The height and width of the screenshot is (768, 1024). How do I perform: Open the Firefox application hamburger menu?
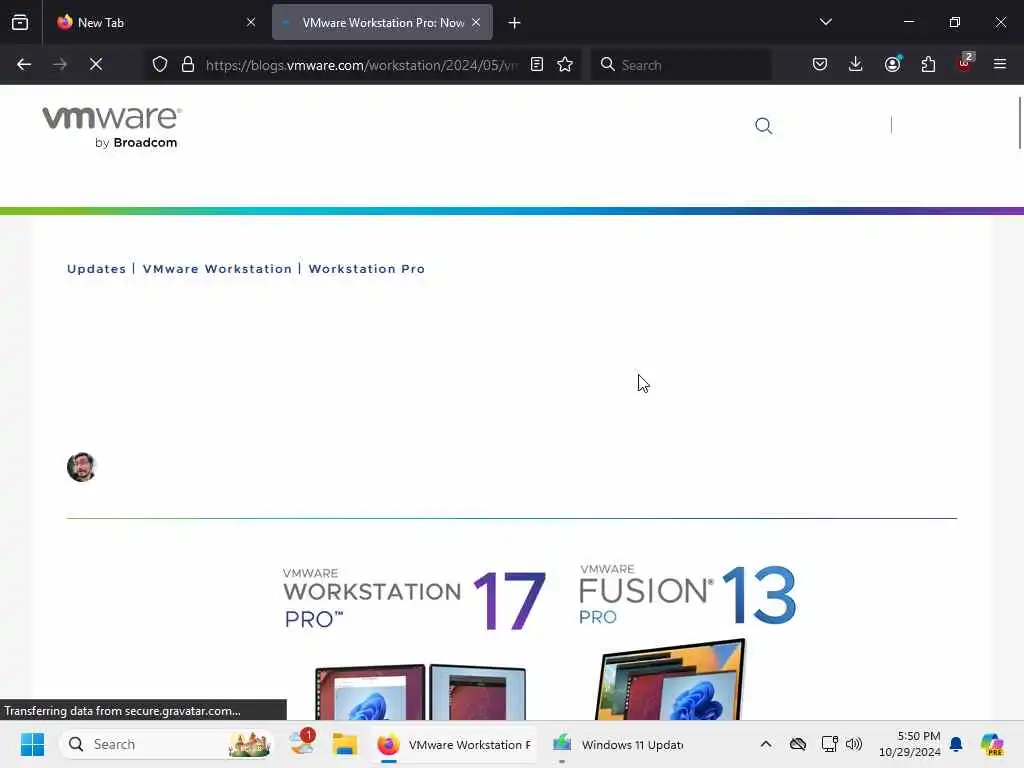click(x=1000, y=64)
